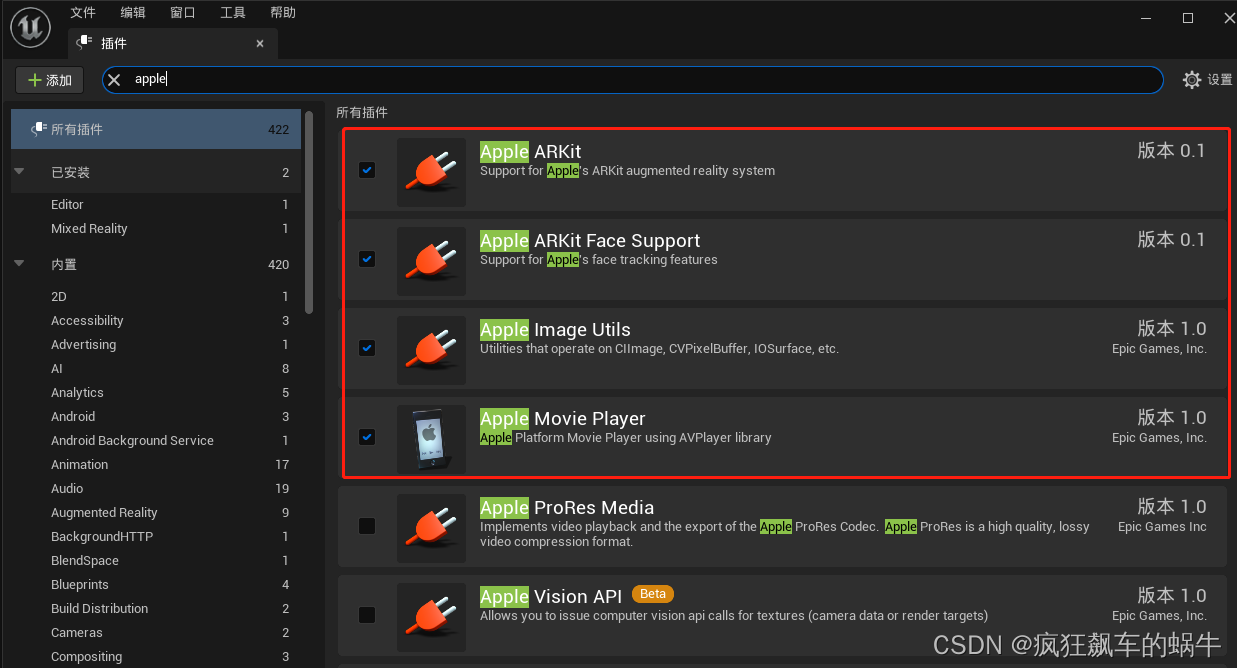Click the Apple ARKit Face Support plug icon
This screenshot has width=1237, height=668.
click(x=431, y=261)
